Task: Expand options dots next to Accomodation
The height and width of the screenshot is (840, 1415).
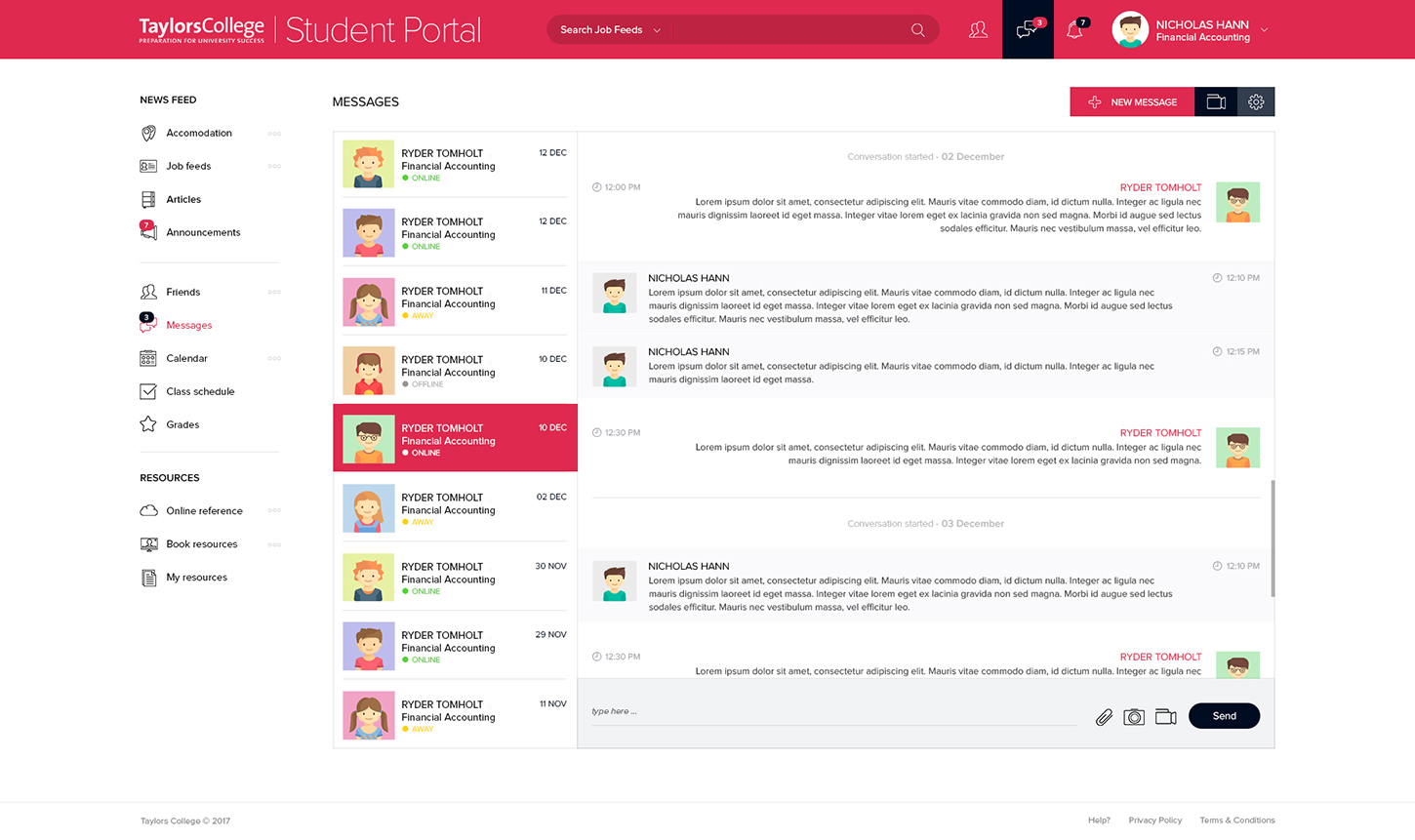Action: 274,134
